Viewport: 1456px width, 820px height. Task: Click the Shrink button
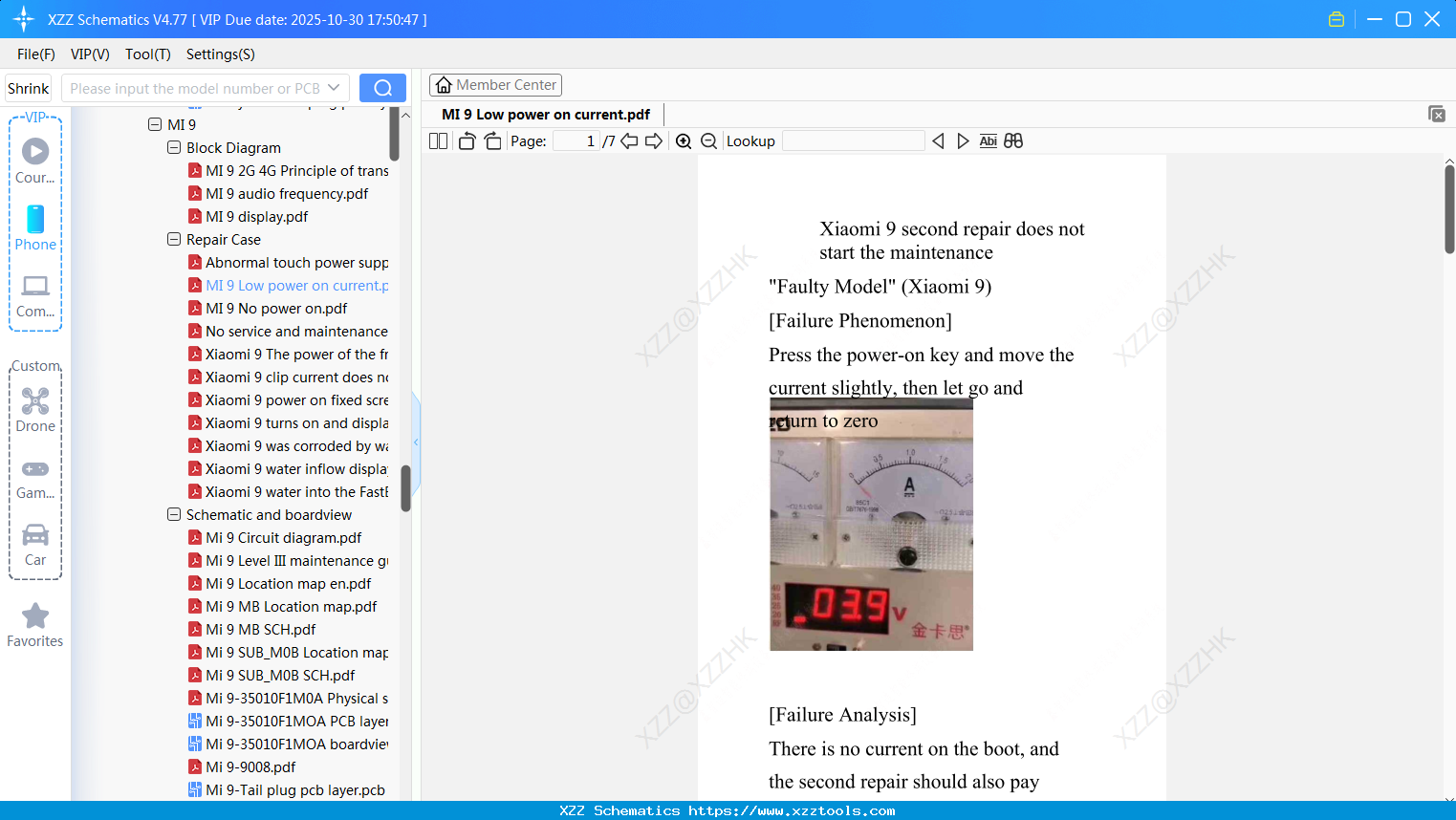(x=29, y=88)
